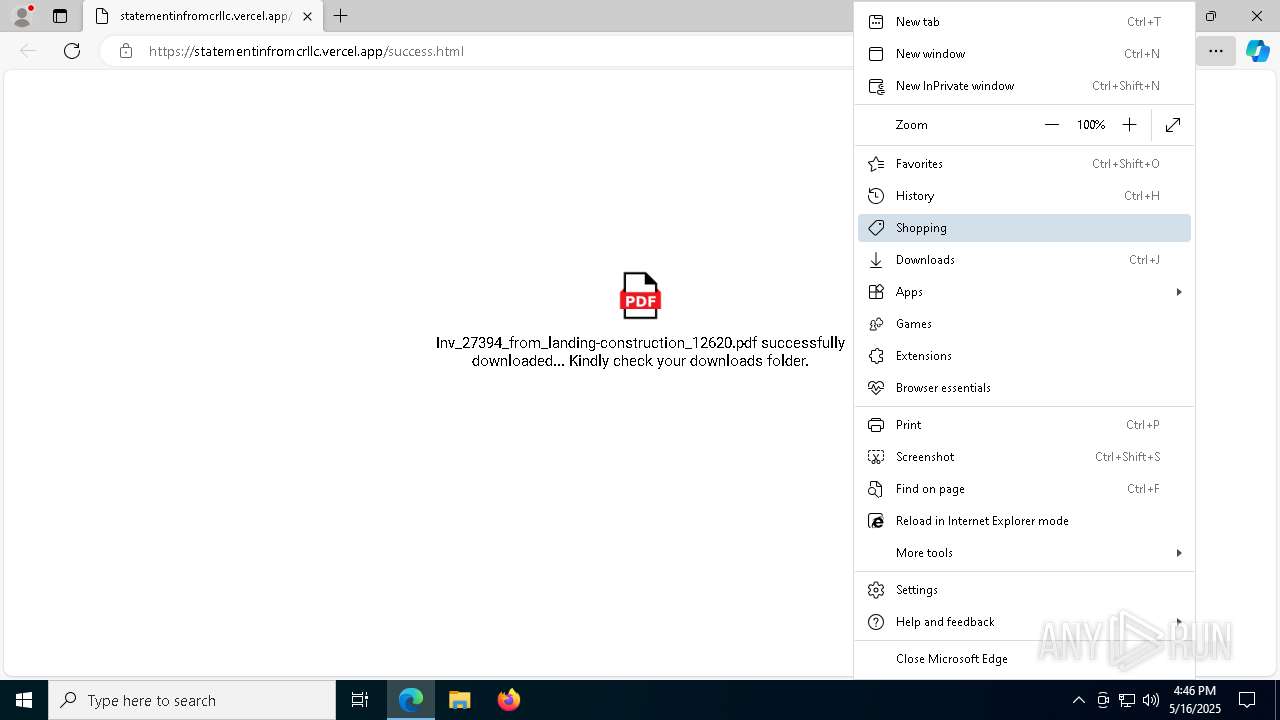Launch Firefox from the taskbar

coord(509,700)
